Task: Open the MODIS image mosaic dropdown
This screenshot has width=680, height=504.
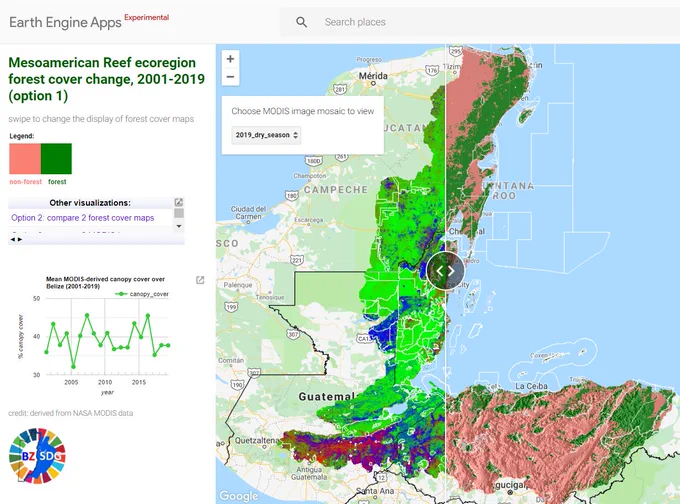Action: click(x=266, y=135)
